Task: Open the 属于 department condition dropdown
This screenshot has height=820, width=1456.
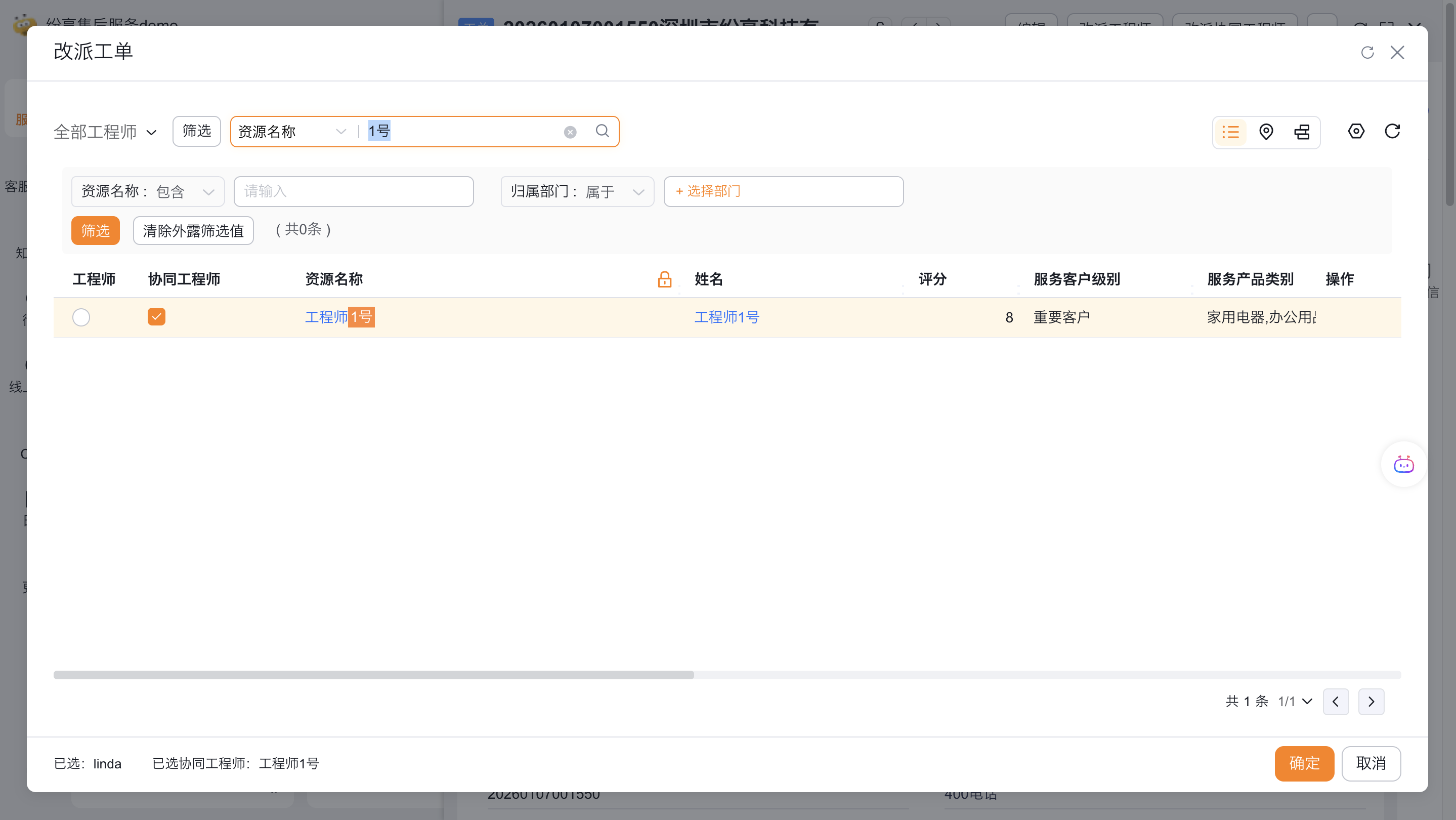Action: [614, 192]
